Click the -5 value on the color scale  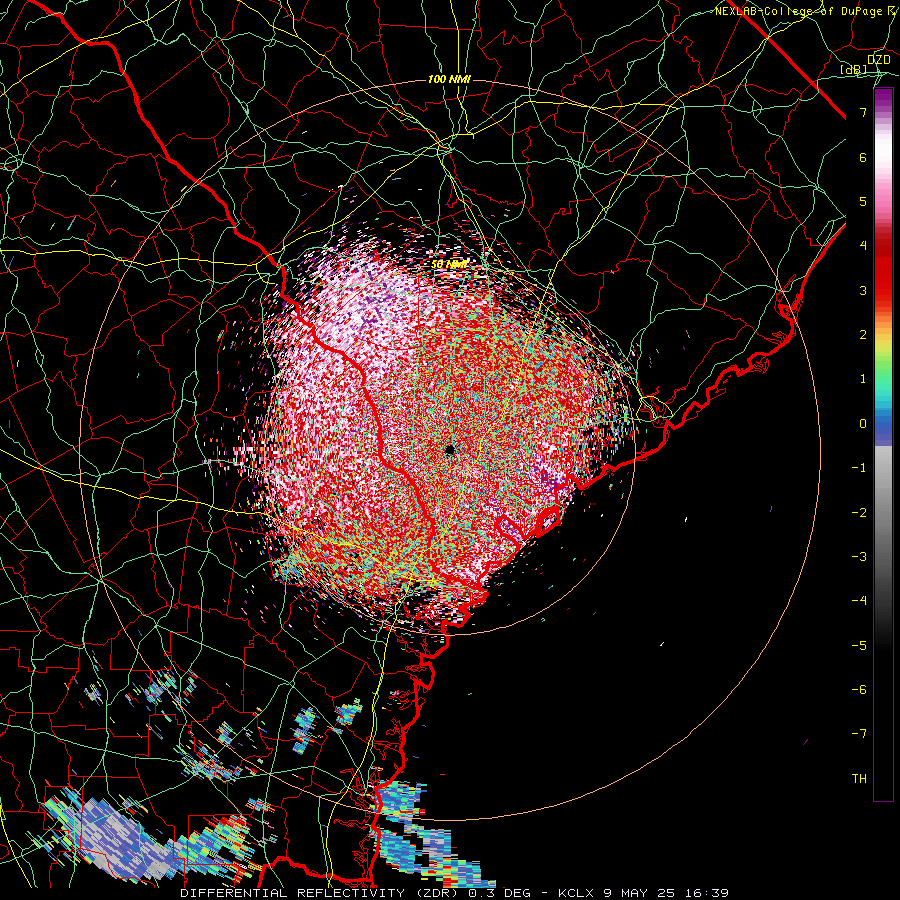[x=859, y=646]
